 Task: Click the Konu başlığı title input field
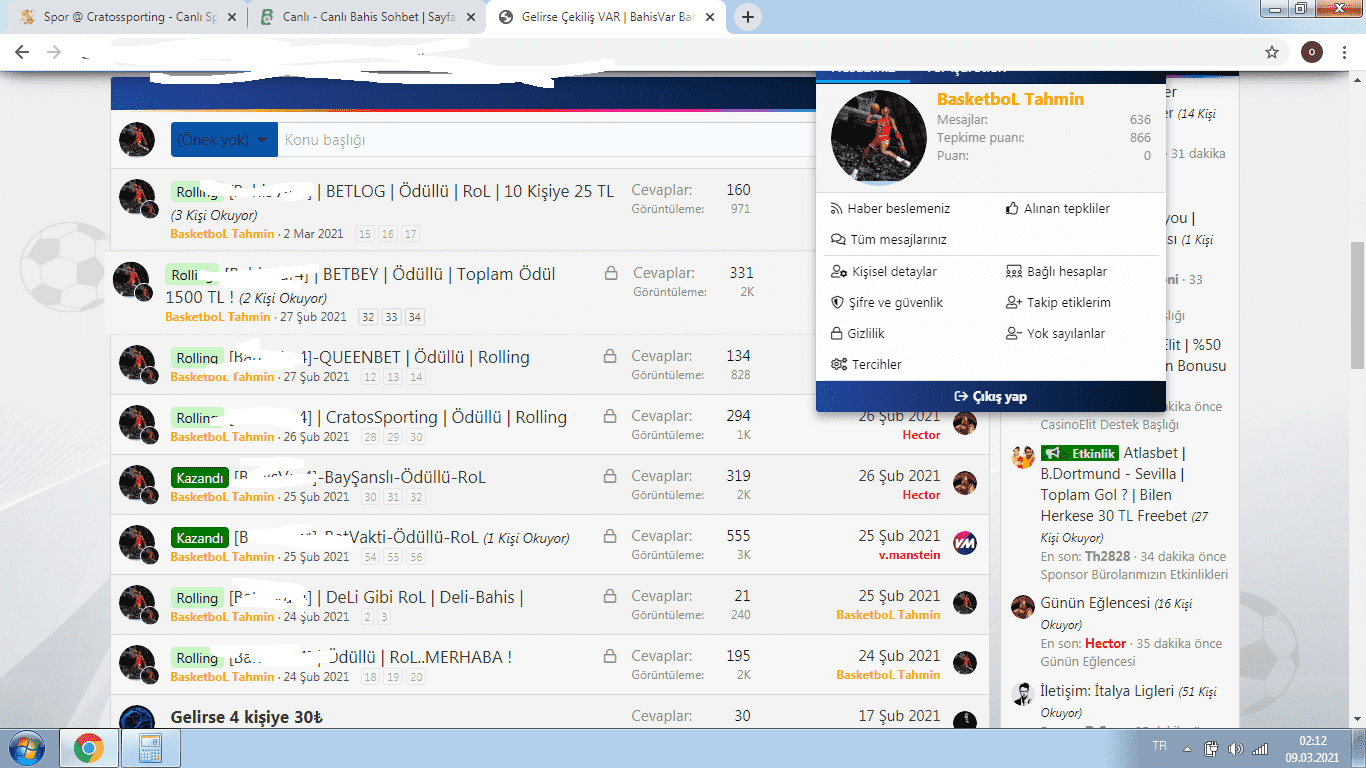click(545, 140)
